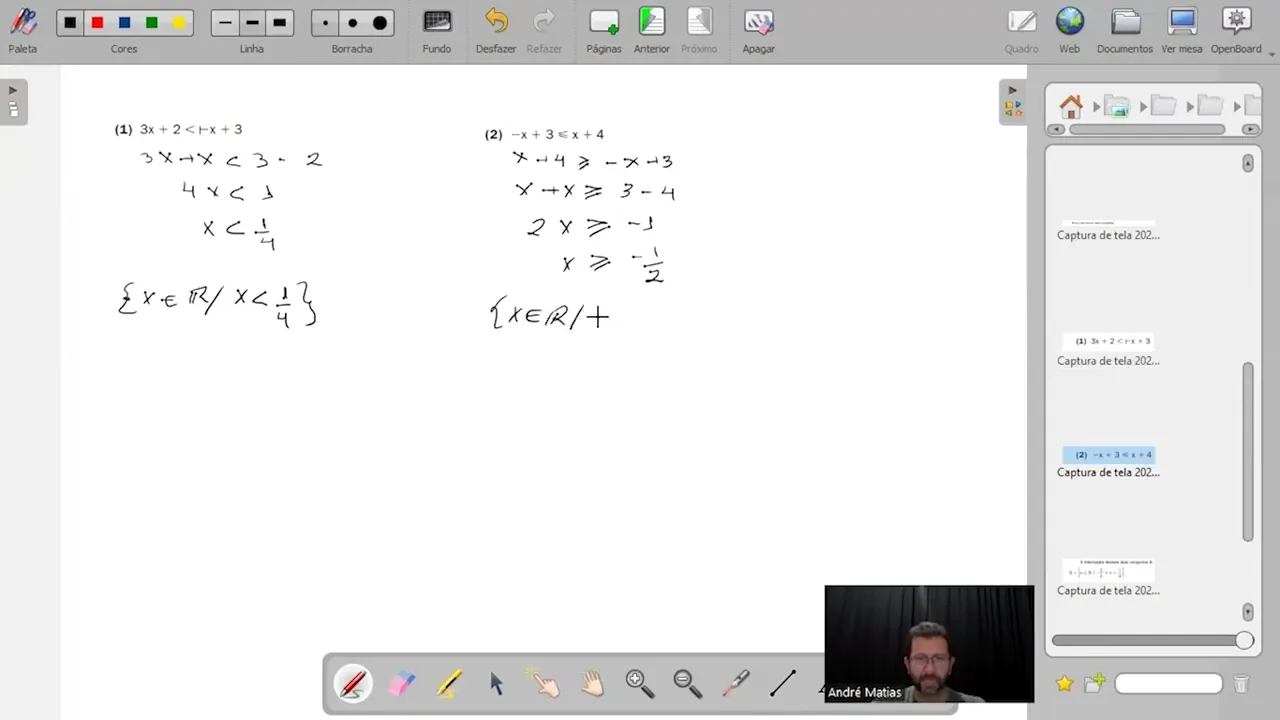The height and width of the screenshot is (720, 1280).
Task: Click the library vertical scrollbar handle
Action: [1248, 452]
